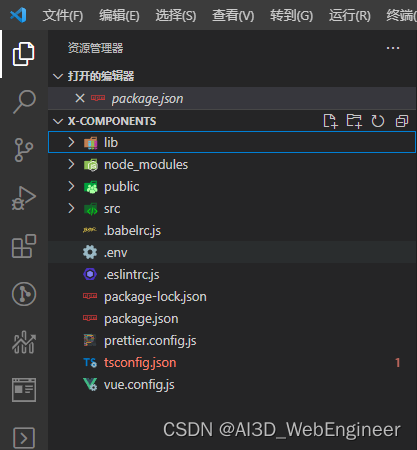Click the Babel icon of .babelrc.js
Image resolution: width=417 pixels, height=450 pixels.
pyautogui.click(x=90, y=230)
